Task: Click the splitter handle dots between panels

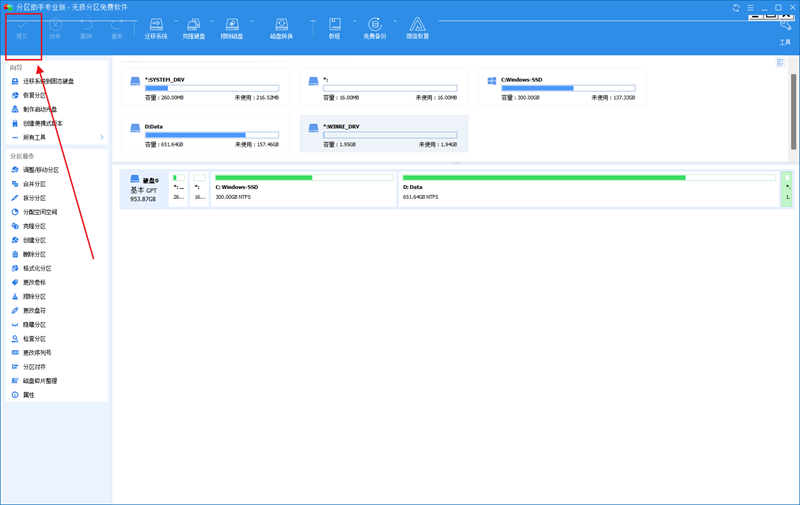Action: (456, 163)
